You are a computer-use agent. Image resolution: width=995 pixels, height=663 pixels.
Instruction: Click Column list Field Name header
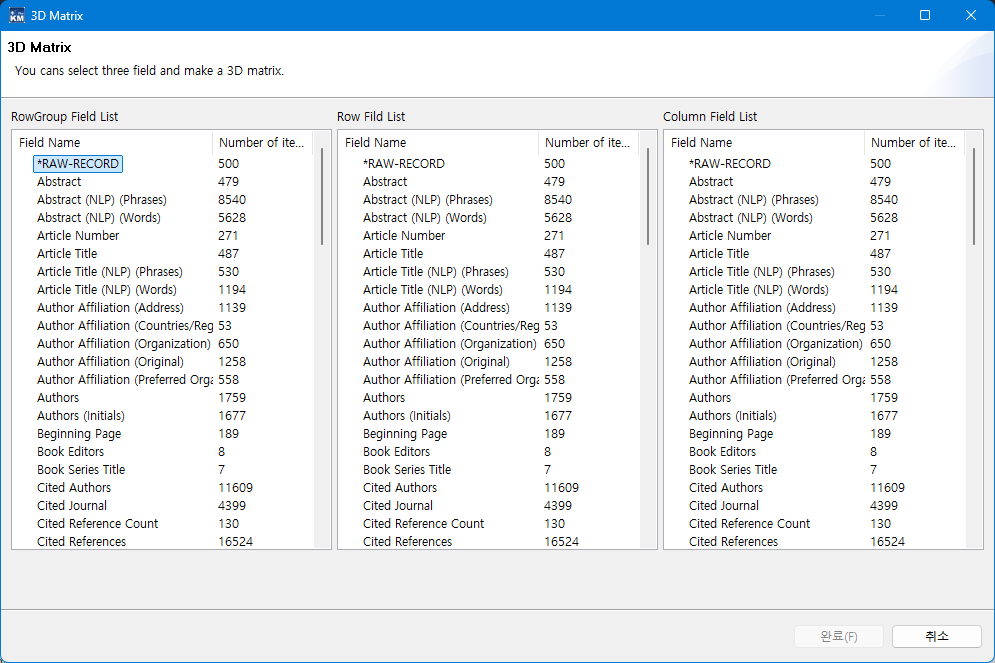(x=764, y=143)
